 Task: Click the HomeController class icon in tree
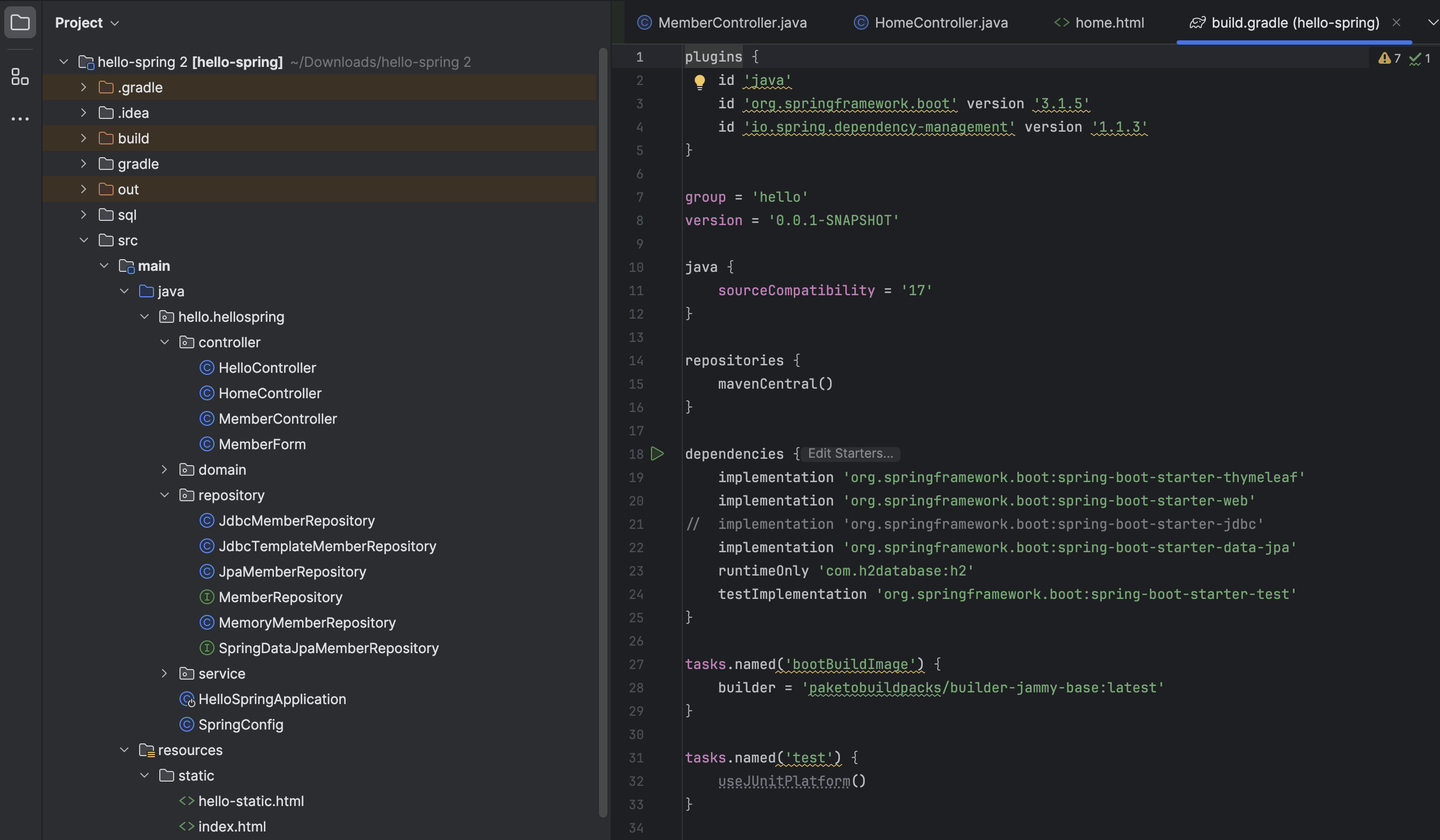[207, 393]
